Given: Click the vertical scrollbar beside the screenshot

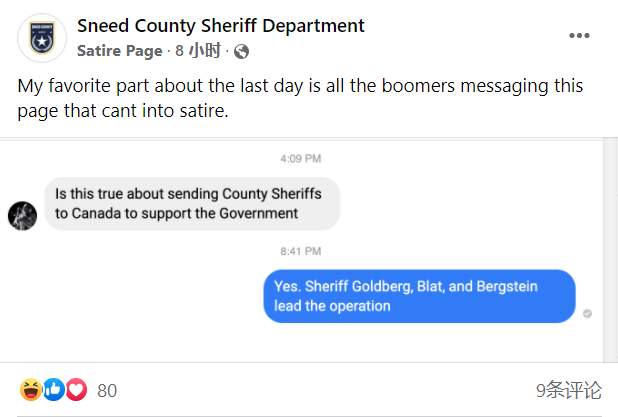Looking at the screenshot, I should [x=611, y=251].
